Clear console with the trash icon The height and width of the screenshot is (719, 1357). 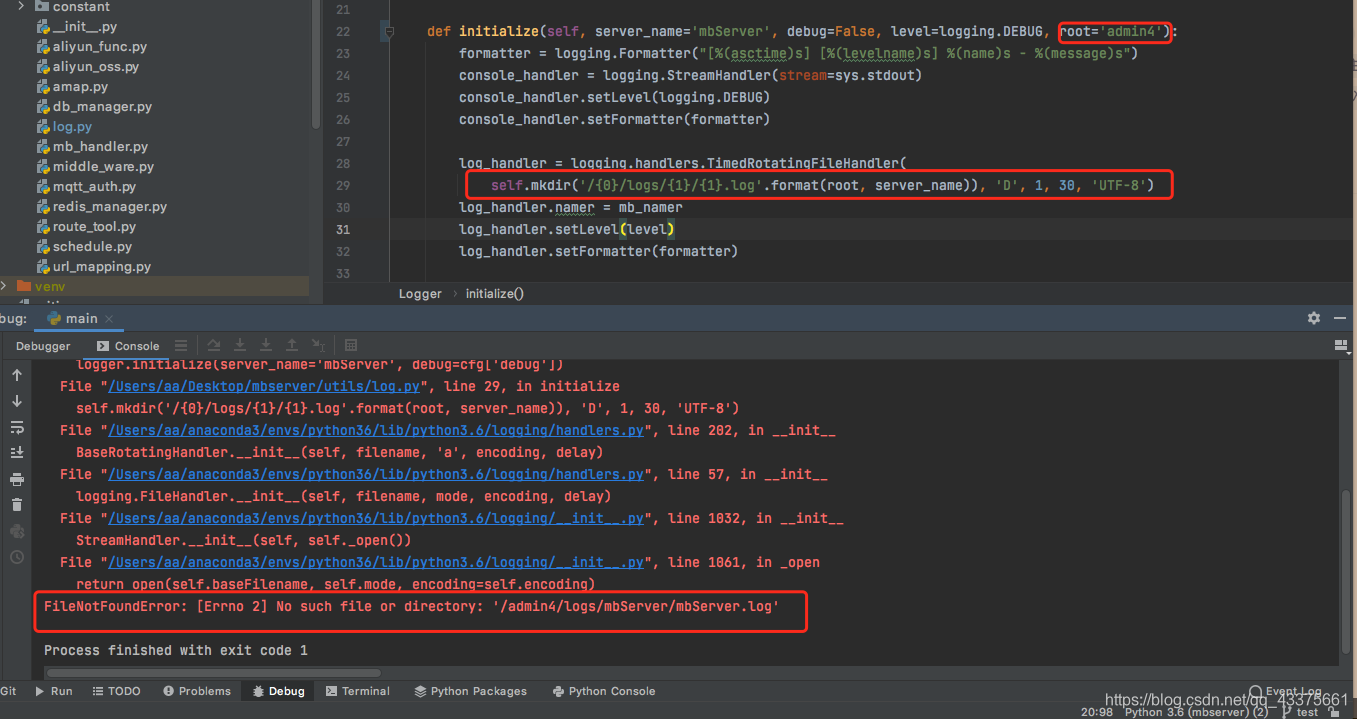17,505
